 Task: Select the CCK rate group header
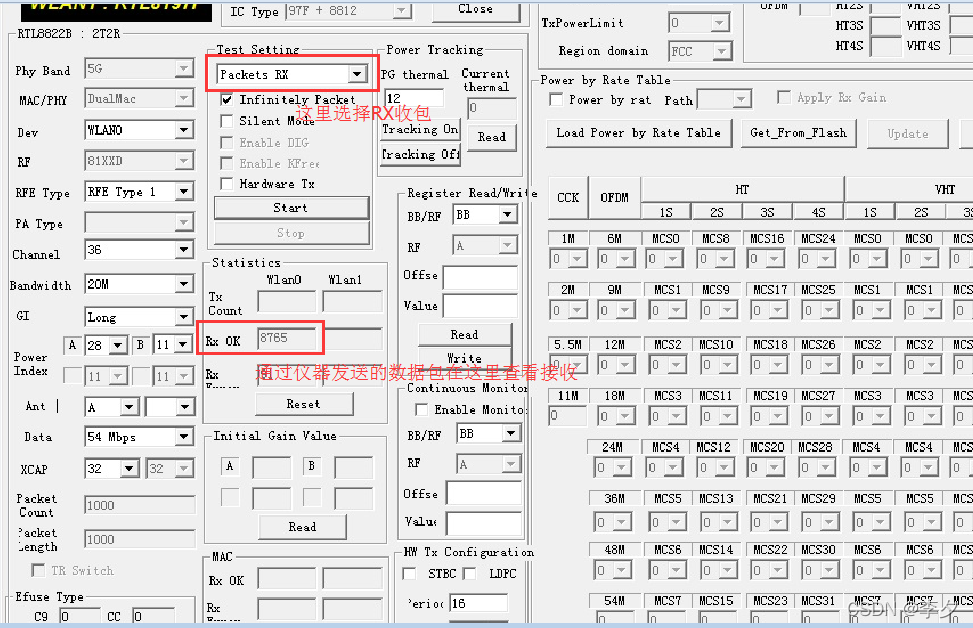coord(568,198)
